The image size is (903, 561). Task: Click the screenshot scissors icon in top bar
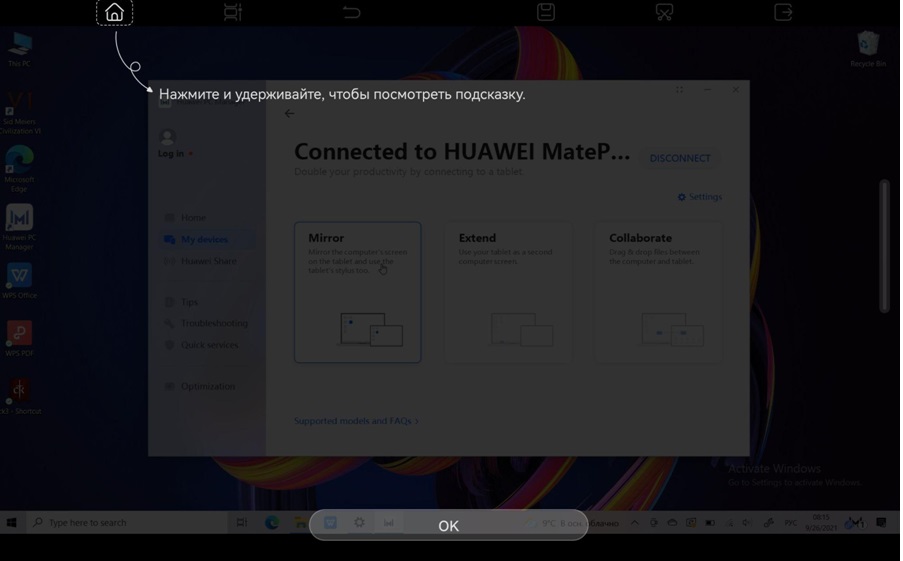[x=664, y=13]
